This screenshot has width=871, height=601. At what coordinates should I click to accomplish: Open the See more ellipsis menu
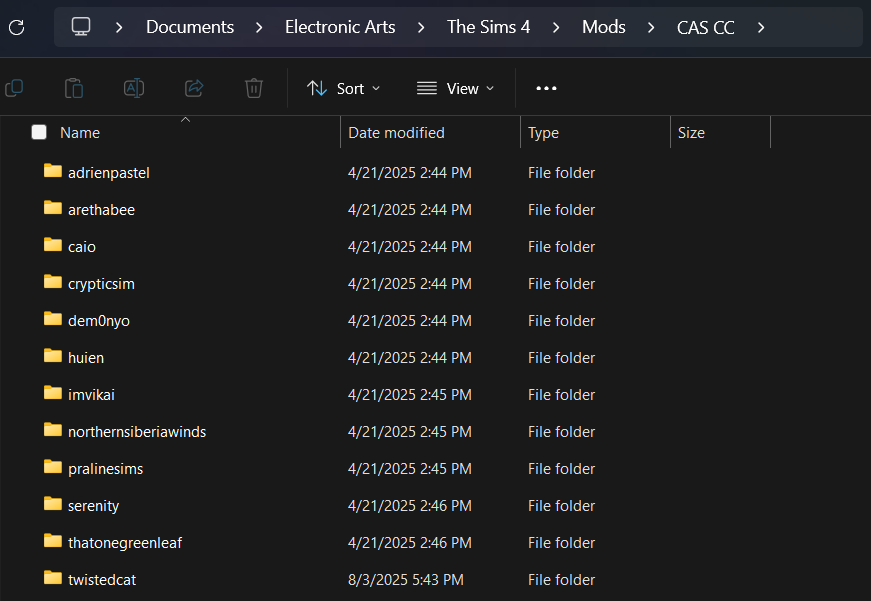pyautogui.click(x=546, y=88)
